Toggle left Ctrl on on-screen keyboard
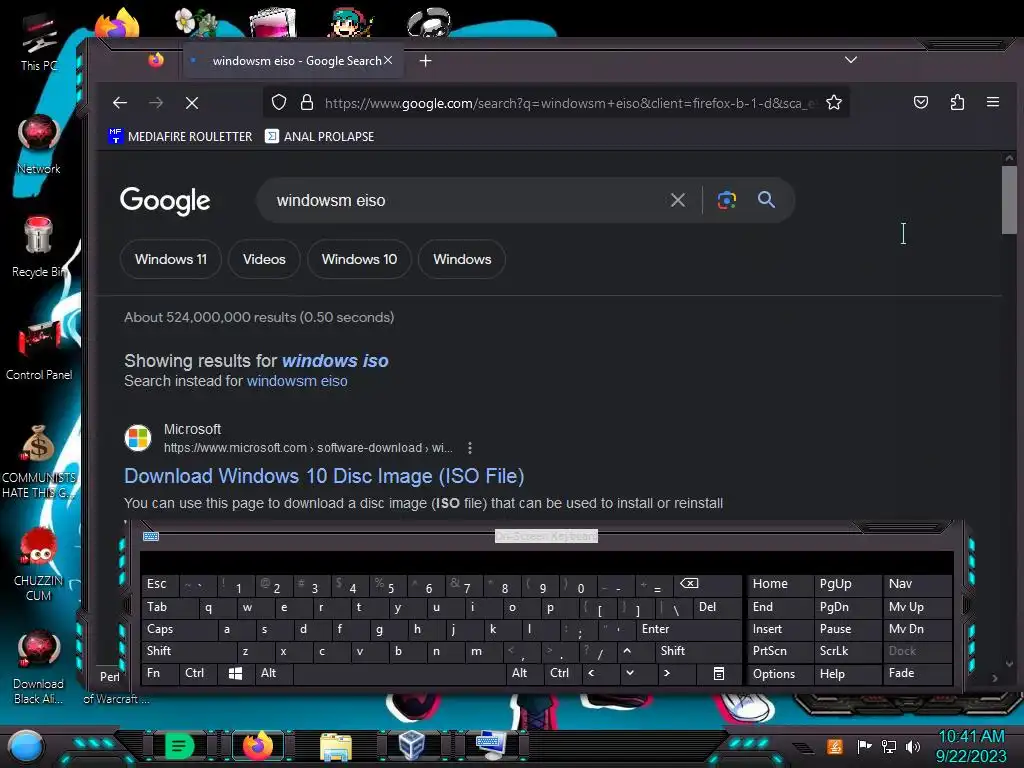This screenshot has width=1024, height=768. (x=199, y=673)
